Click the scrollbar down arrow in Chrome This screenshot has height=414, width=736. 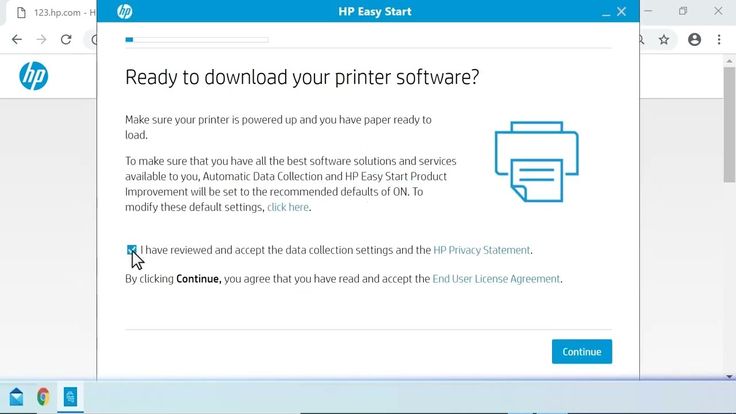coord(729,376)
